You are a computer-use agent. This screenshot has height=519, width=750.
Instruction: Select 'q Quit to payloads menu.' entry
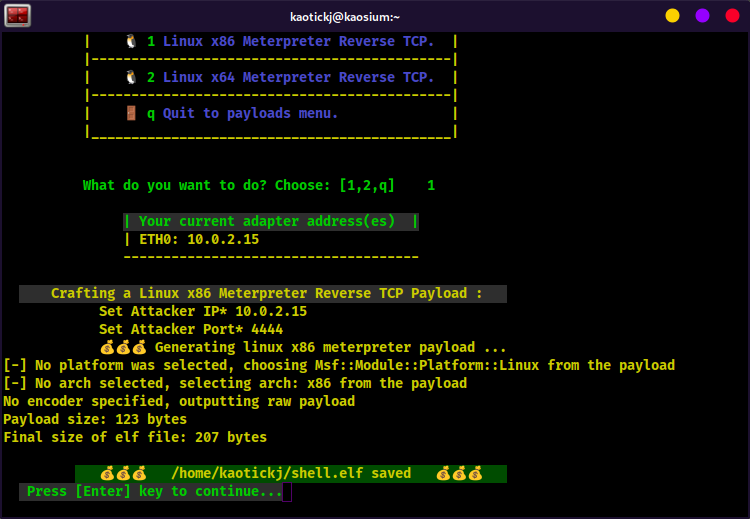click(242, 113)
